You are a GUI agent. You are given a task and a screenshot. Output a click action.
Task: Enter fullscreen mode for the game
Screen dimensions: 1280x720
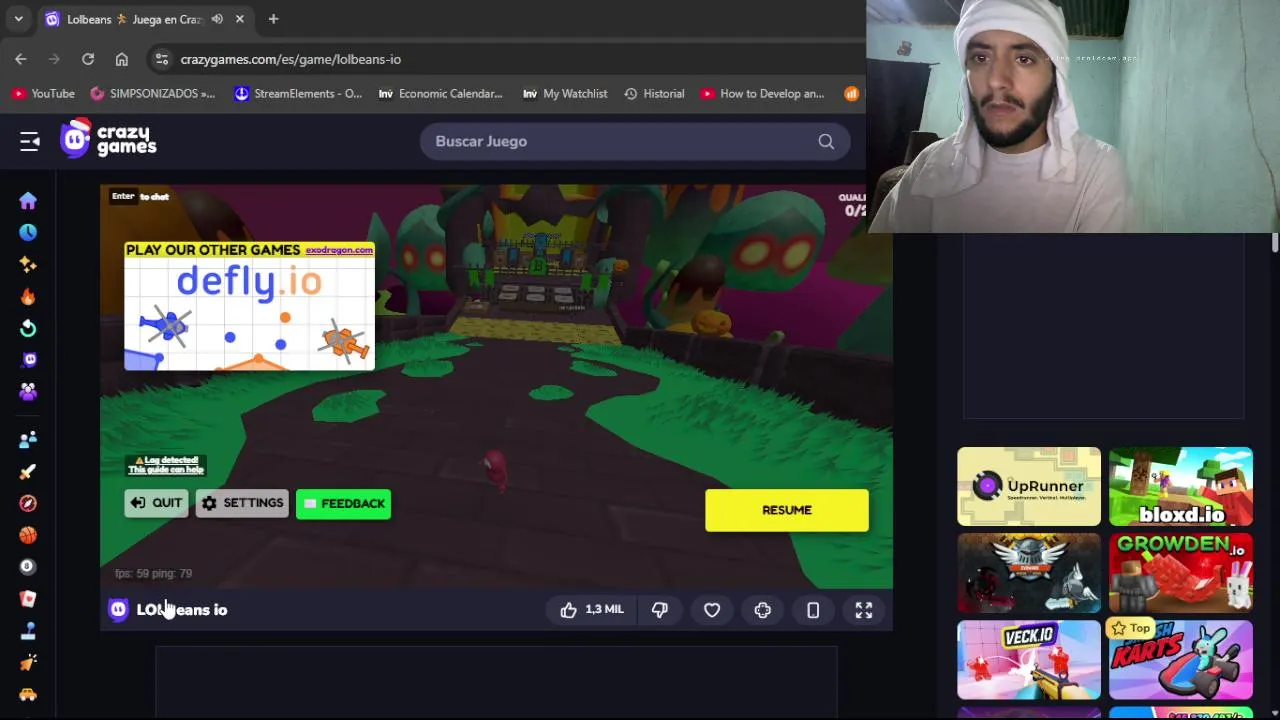(x=864, y=610)
